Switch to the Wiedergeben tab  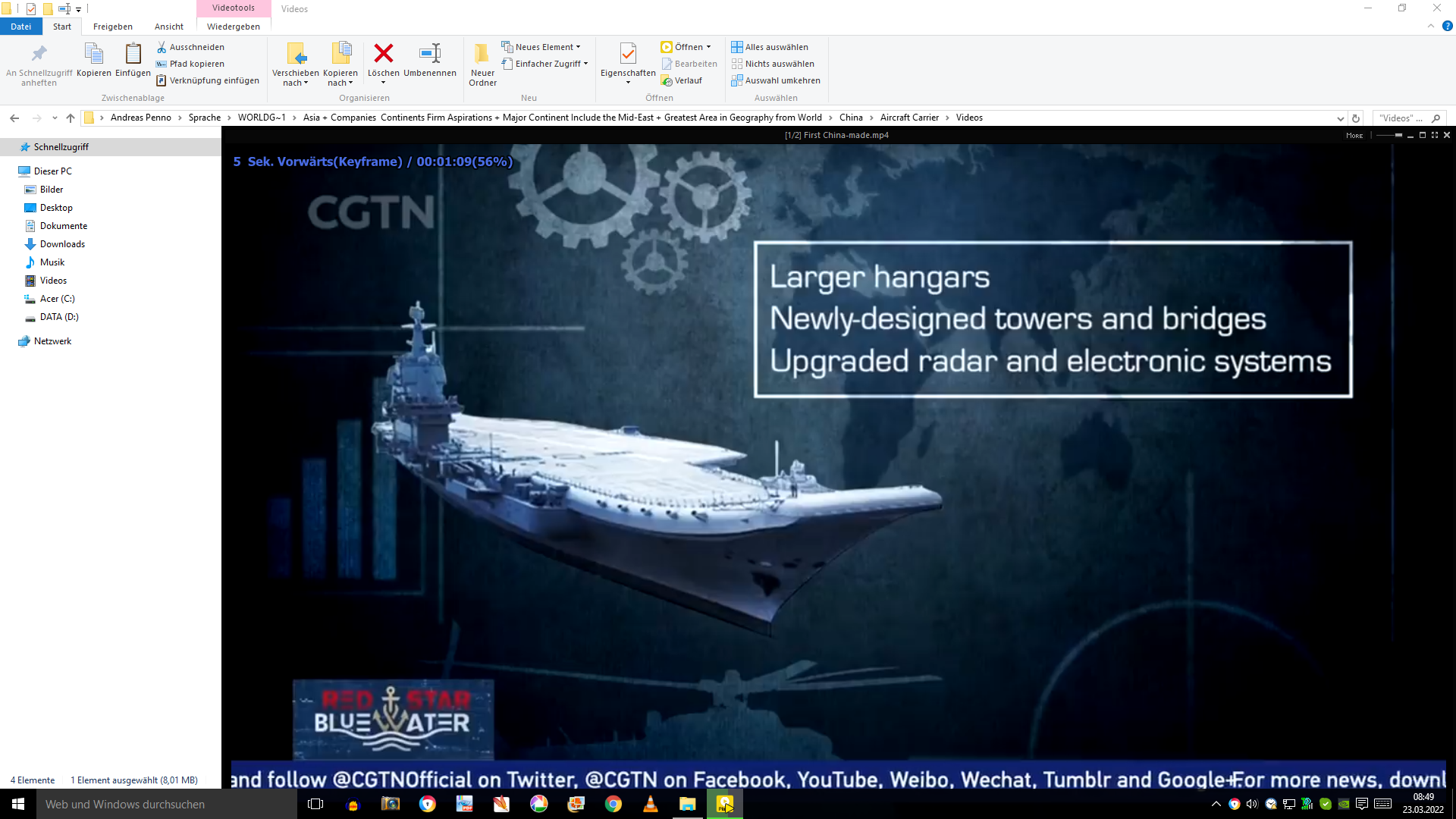pyautogui.click(x=234, y=27)
